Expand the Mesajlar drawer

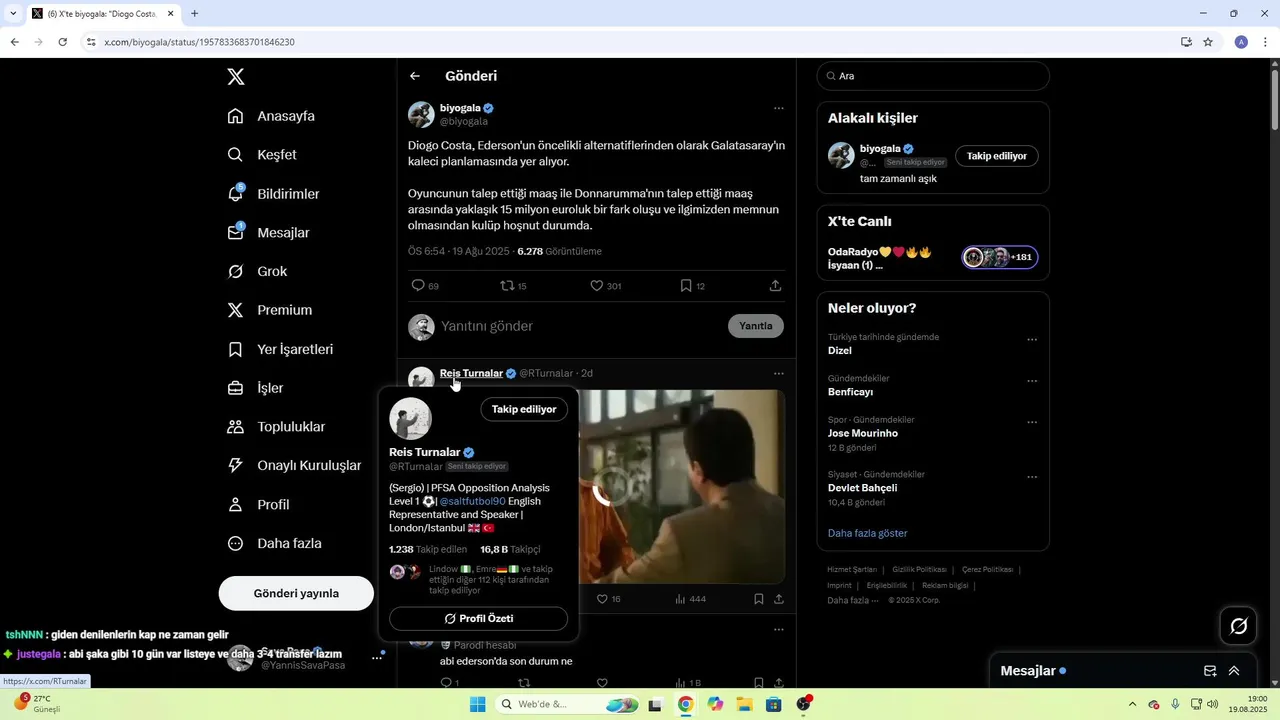1234,671
